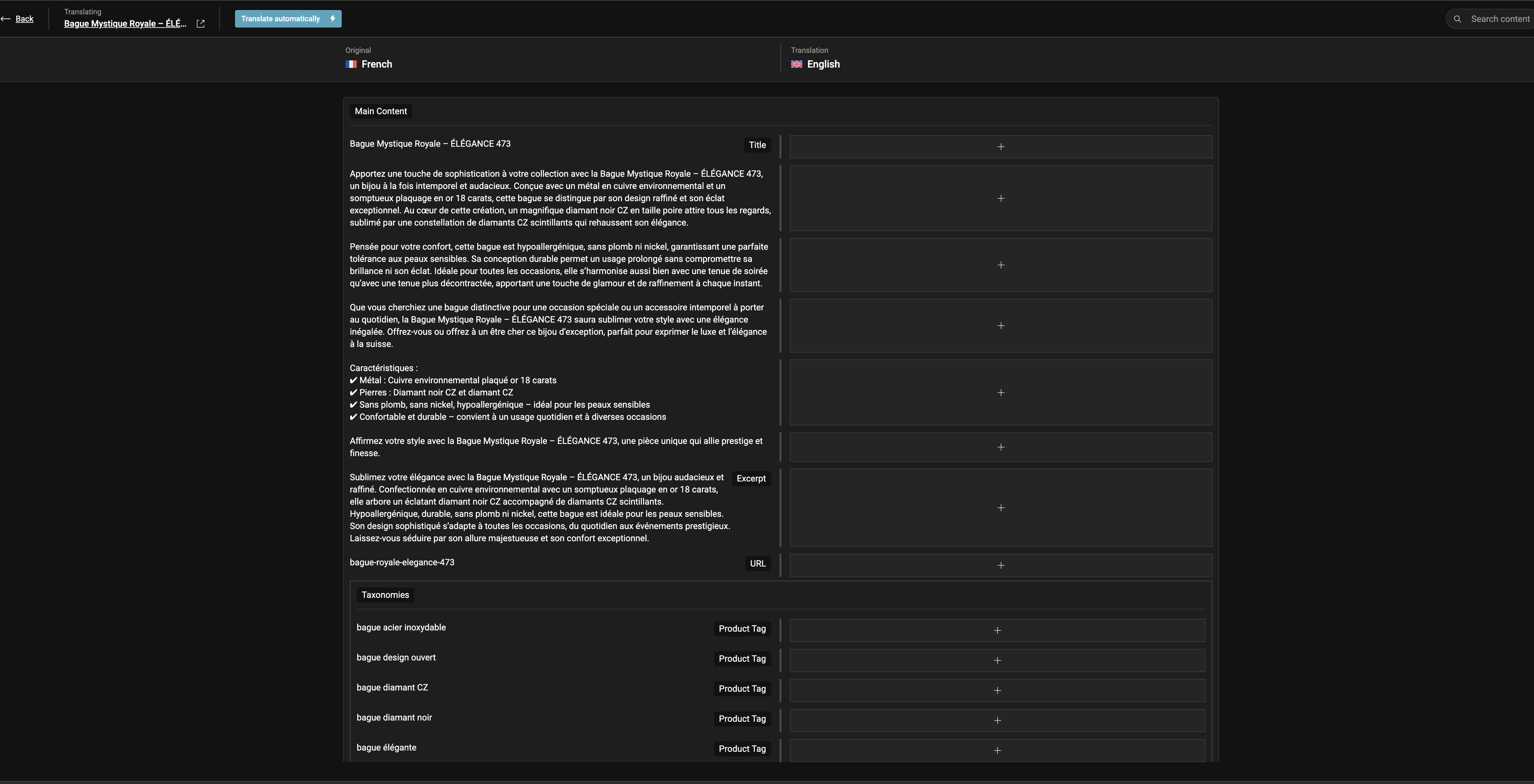Click the 'bague diamant noir' tag text
1534x784 pixels.
pyautogui.click(x=394, y=718)
